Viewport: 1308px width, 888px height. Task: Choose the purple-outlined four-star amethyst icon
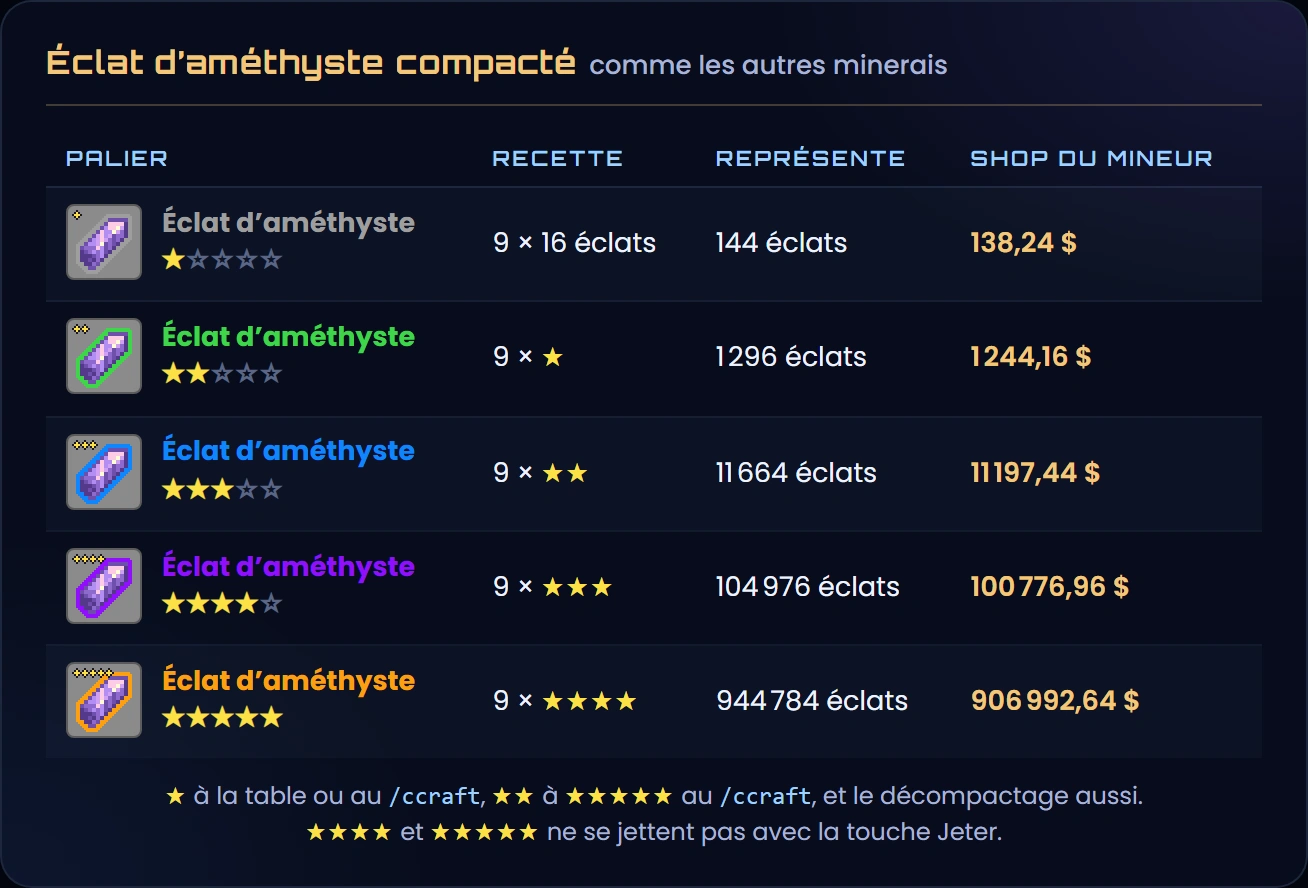coord(104,586)
